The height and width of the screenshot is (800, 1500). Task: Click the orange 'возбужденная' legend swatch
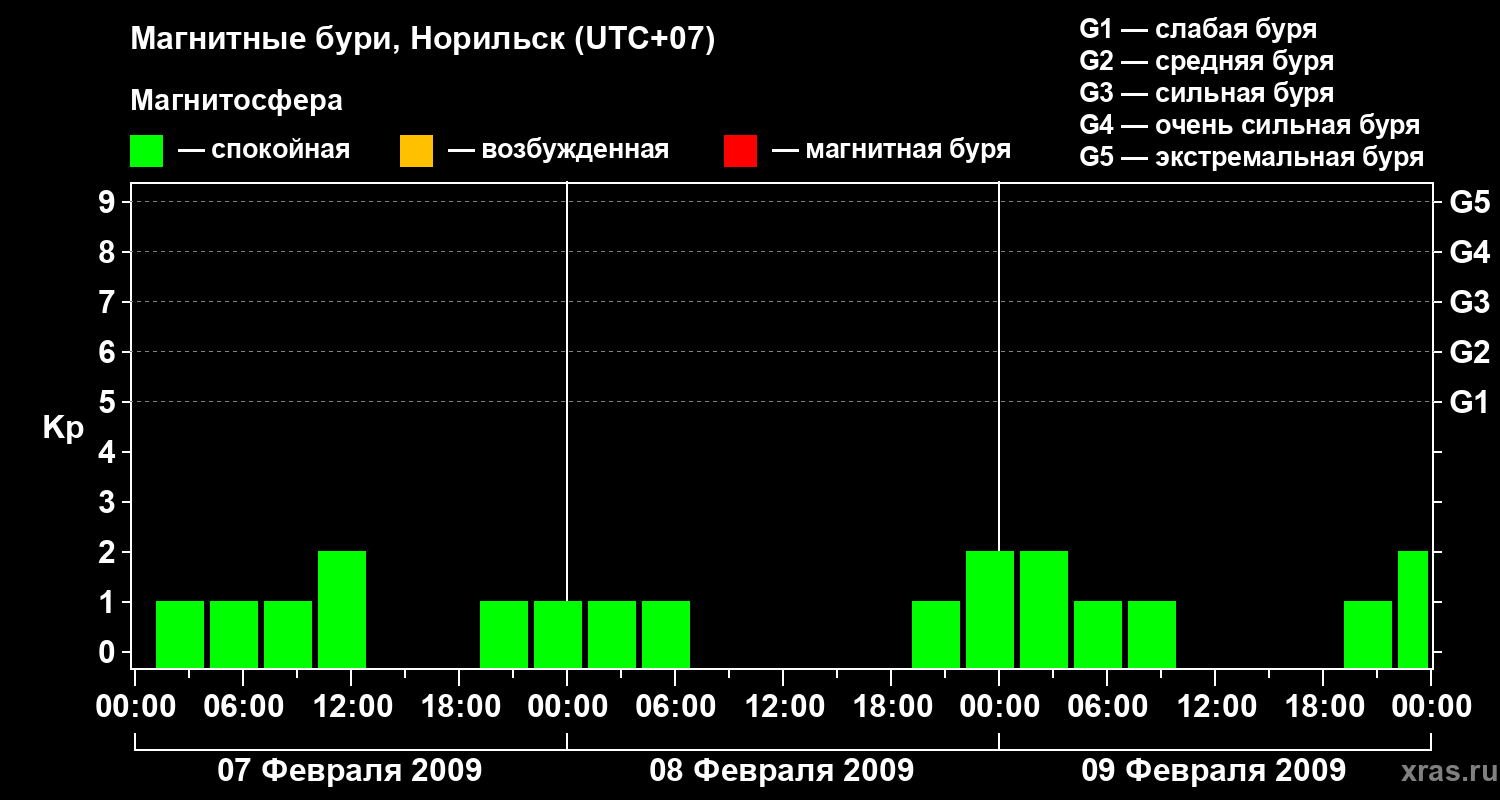click(x=416, y=151)
